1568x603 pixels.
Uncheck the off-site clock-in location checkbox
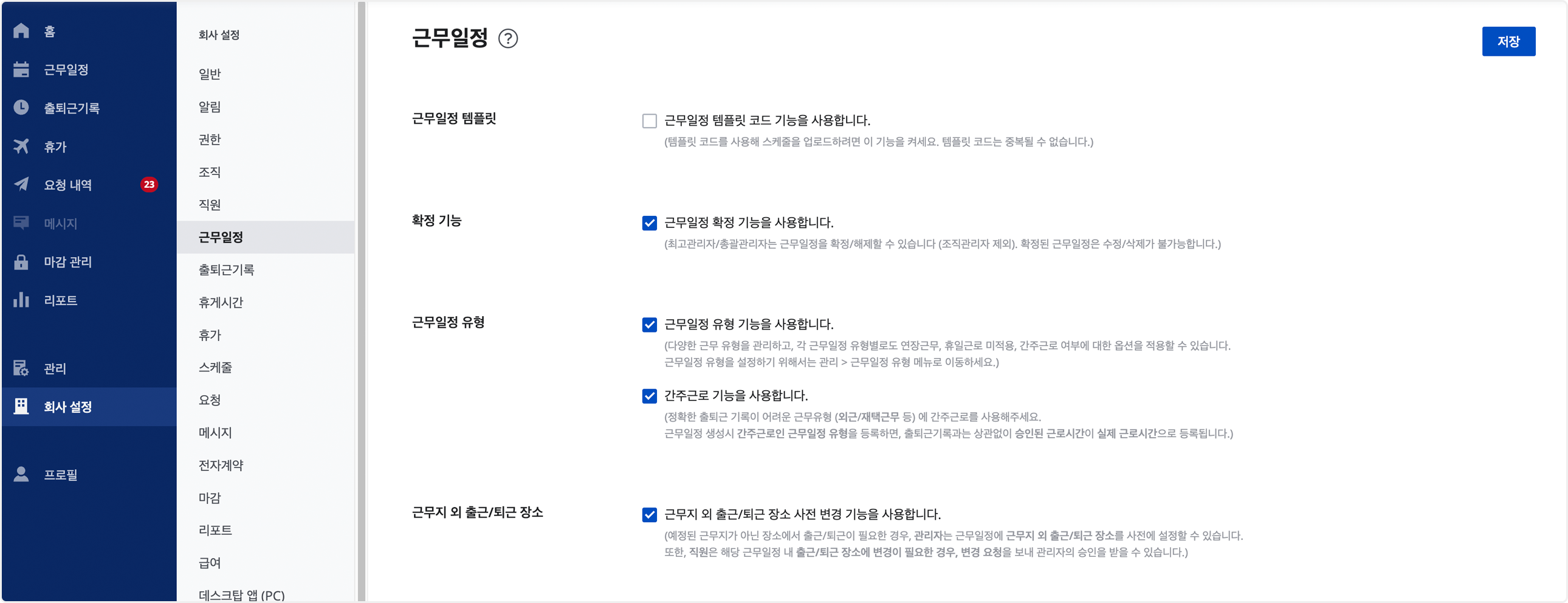pos(650,515)
